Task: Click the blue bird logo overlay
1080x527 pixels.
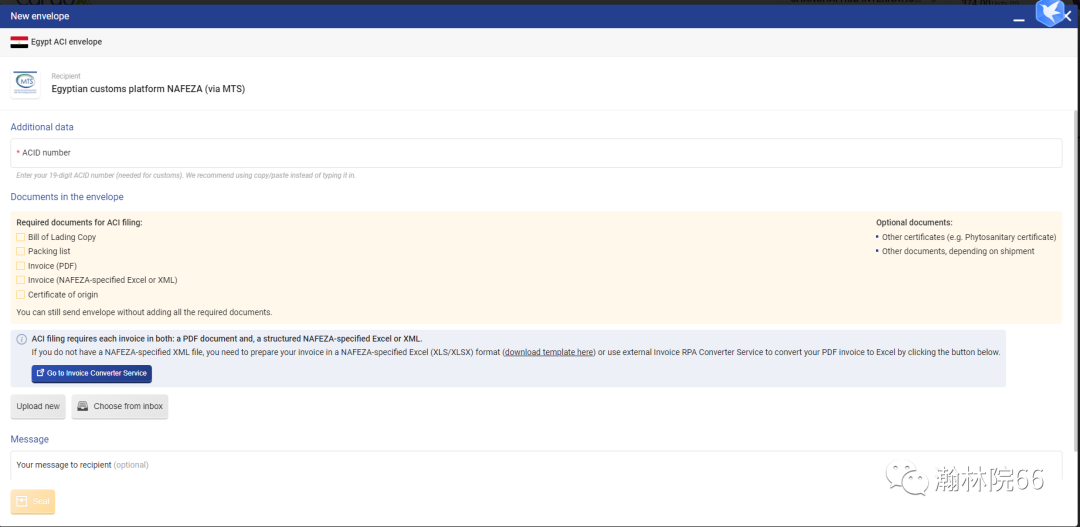Action: [x=1049, y=12]
